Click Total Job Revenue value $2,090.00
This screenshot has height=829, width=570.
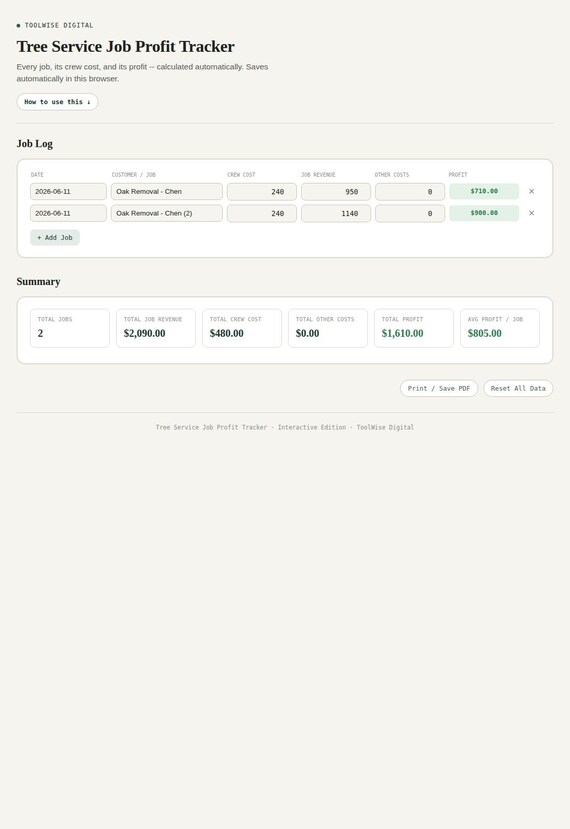click(x=144, y=334)
